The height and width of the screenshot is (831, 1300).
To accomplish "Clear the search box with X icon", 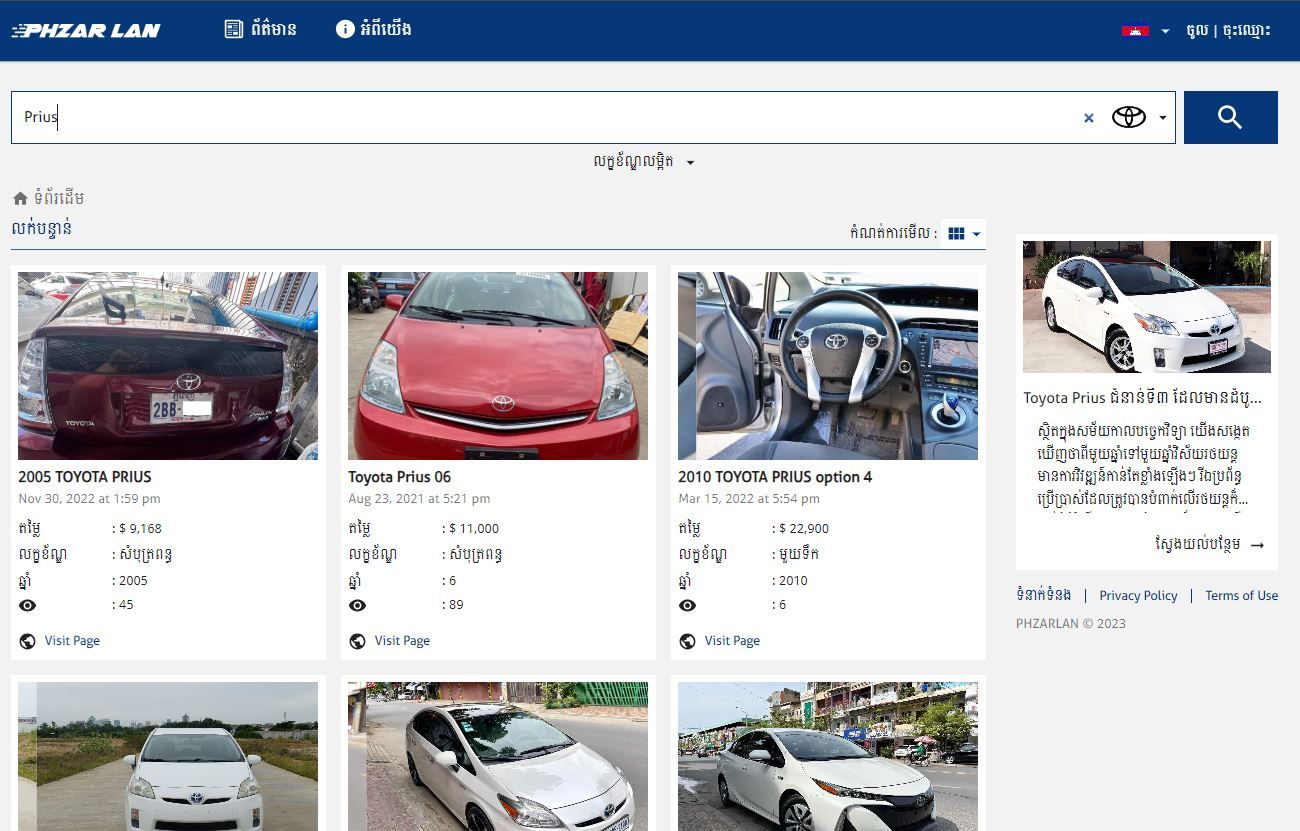I will pyautogui.click(x=1089, y=118).
